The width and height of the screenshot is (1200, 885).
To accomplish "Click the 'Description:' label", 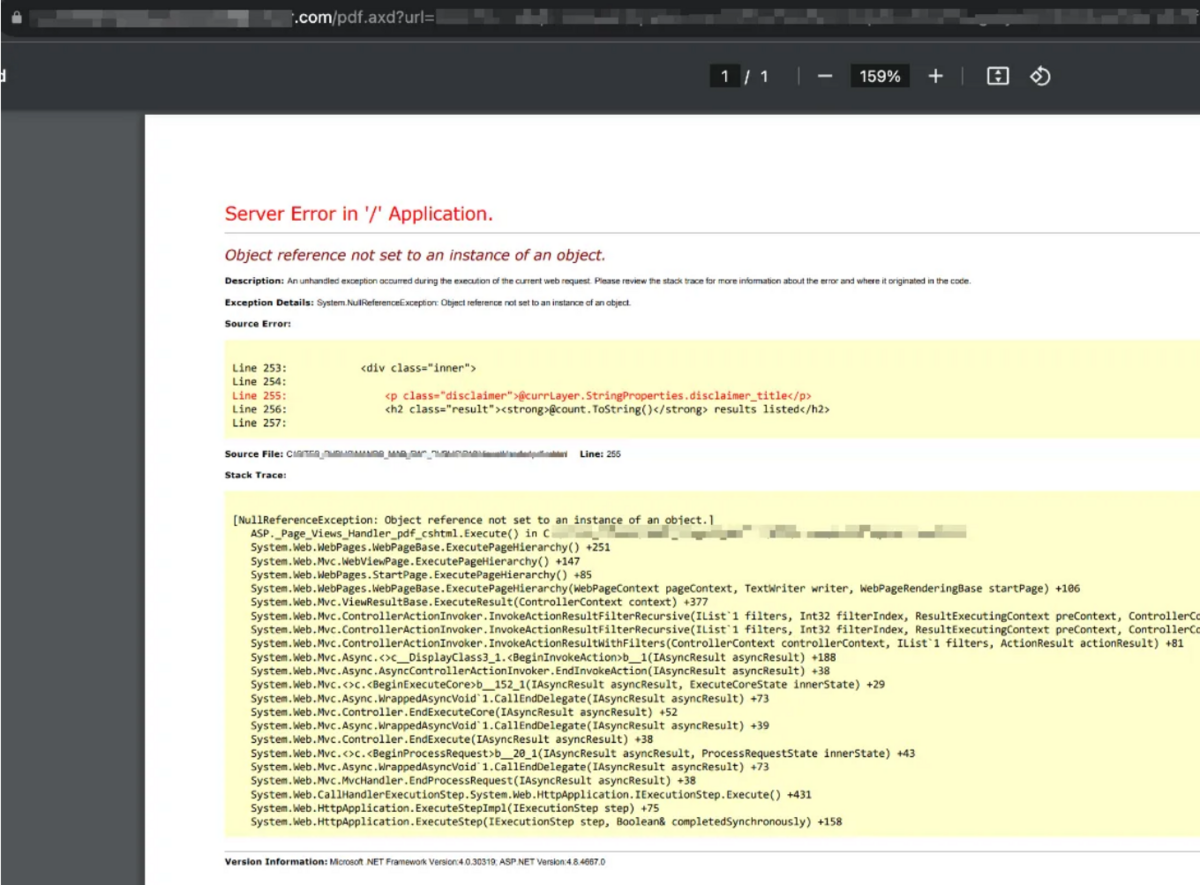I will coord(254,281).
